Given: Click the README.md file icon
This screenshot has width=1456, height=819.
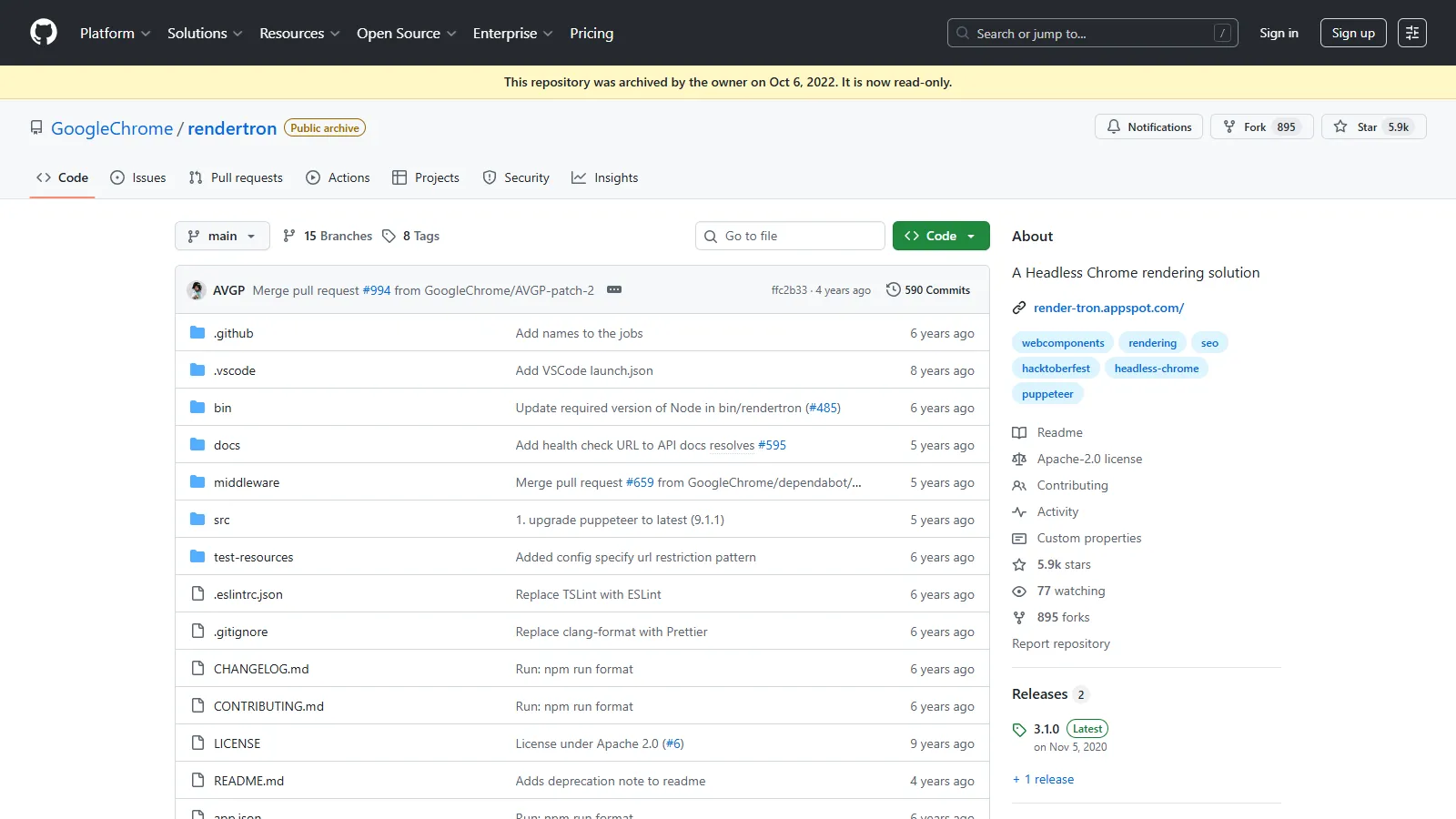Looking at the screenshot, I should click(x=197, y=780).
